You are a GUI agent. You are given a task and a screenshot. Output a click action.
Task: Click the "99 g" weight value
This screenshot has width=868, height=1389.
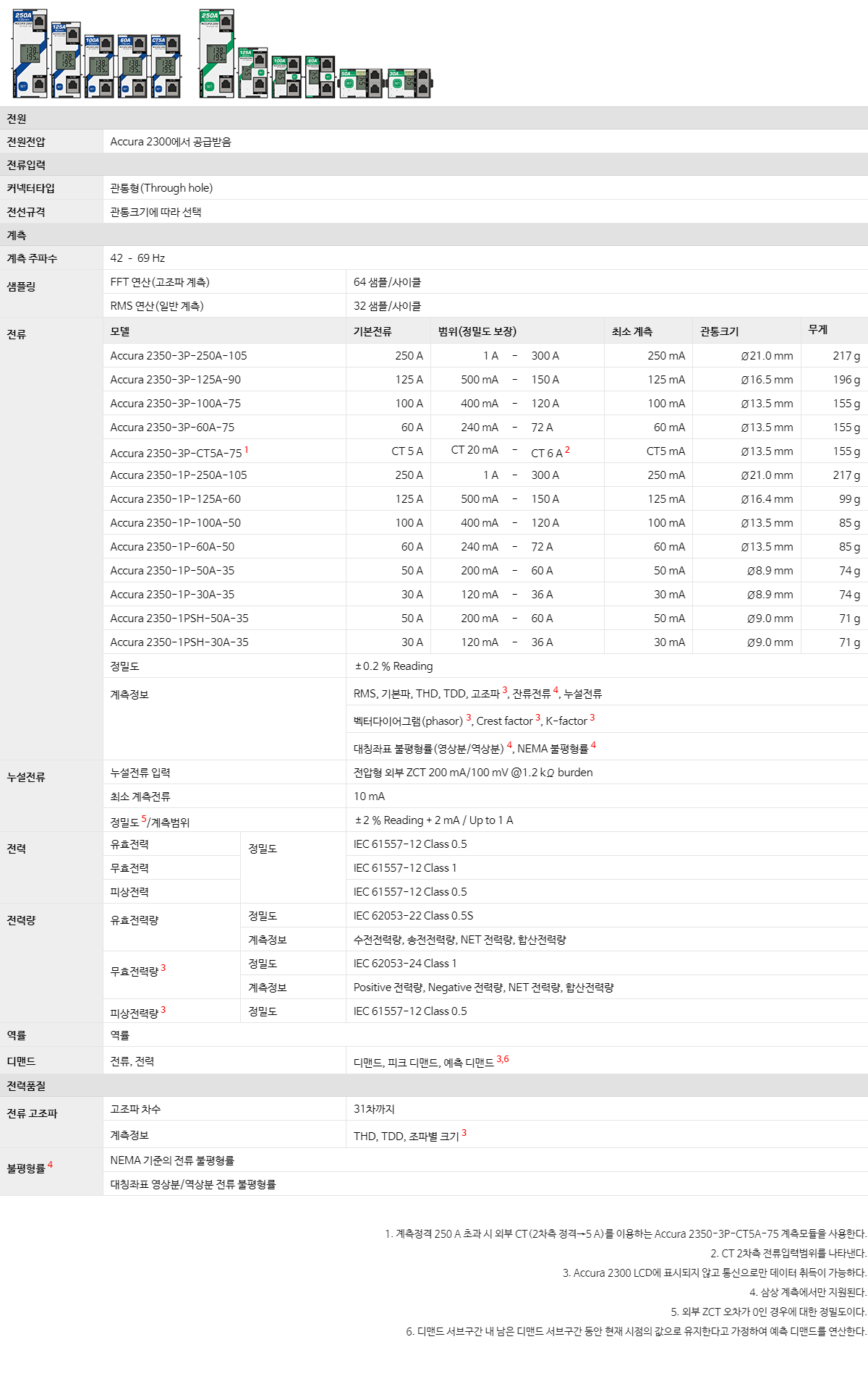pos(850,499)
